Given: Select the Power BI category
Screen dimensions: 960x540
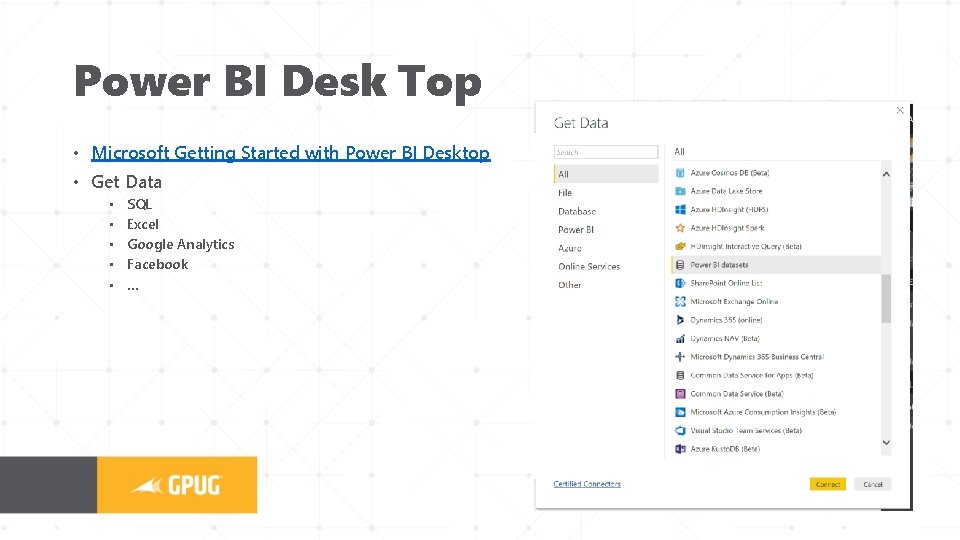Looking at the screenshot, I should 576,230.
